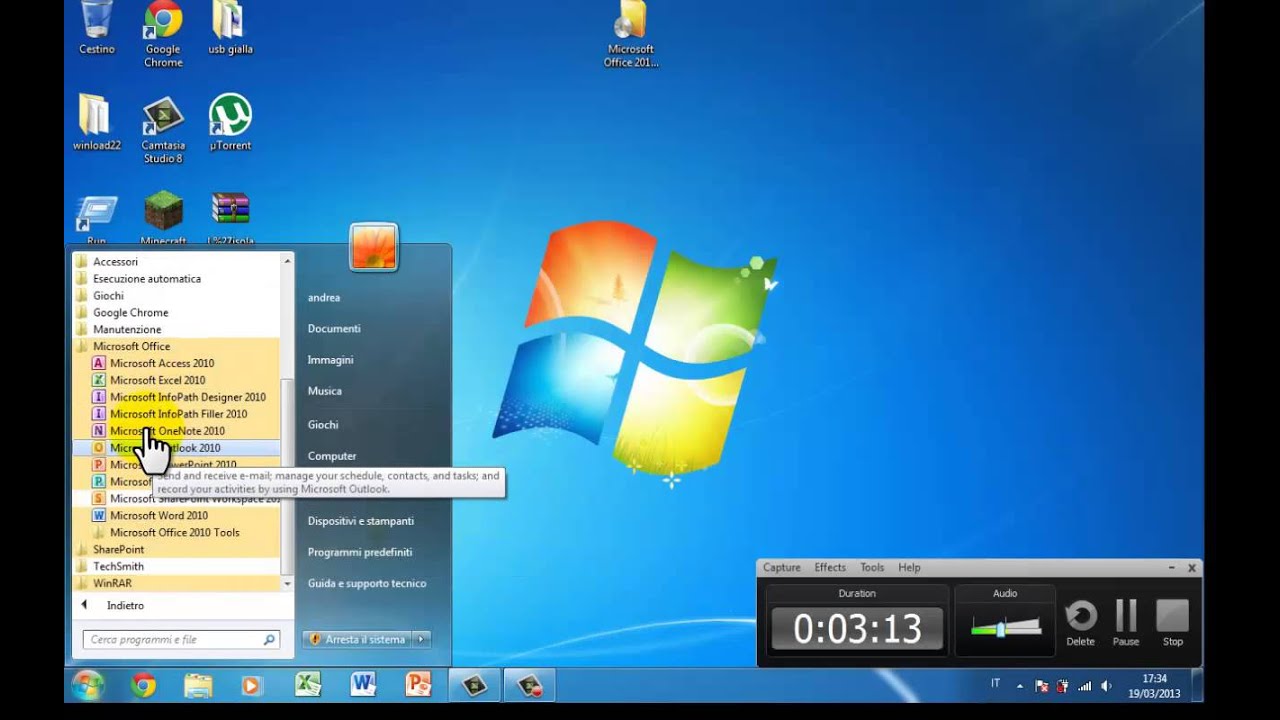Screen dimensions: 1280x720
Task: Open Immagini from Start menu right pane
Action: point(330,359)
